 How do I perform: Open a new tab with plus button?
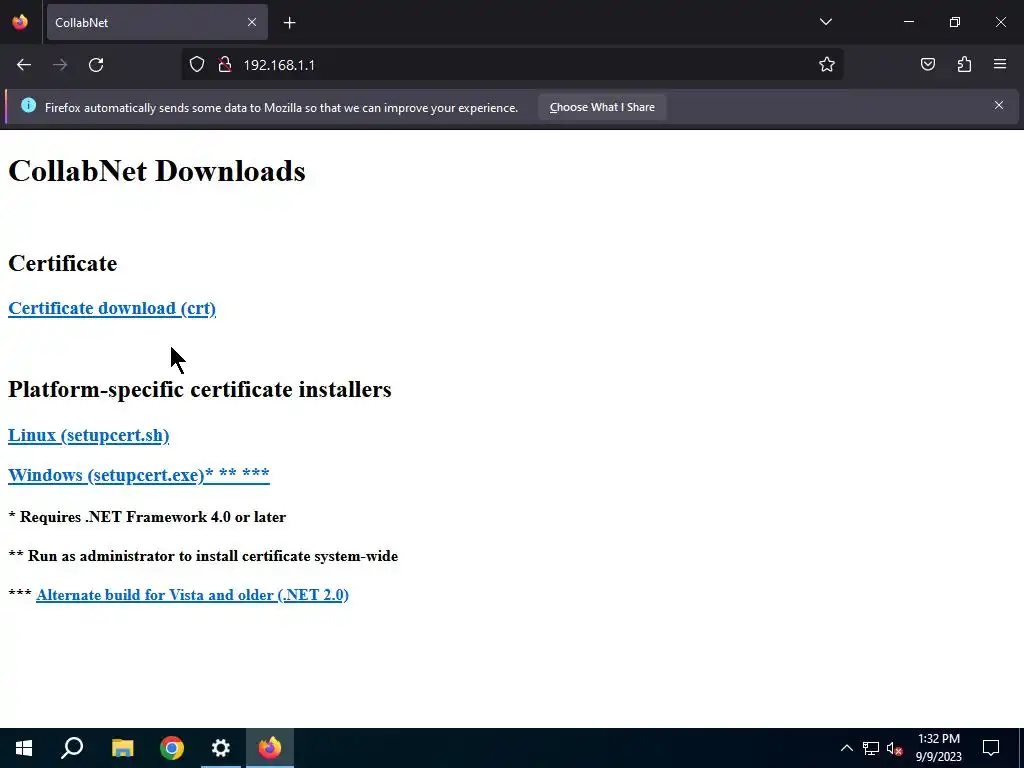click(289, 23)
